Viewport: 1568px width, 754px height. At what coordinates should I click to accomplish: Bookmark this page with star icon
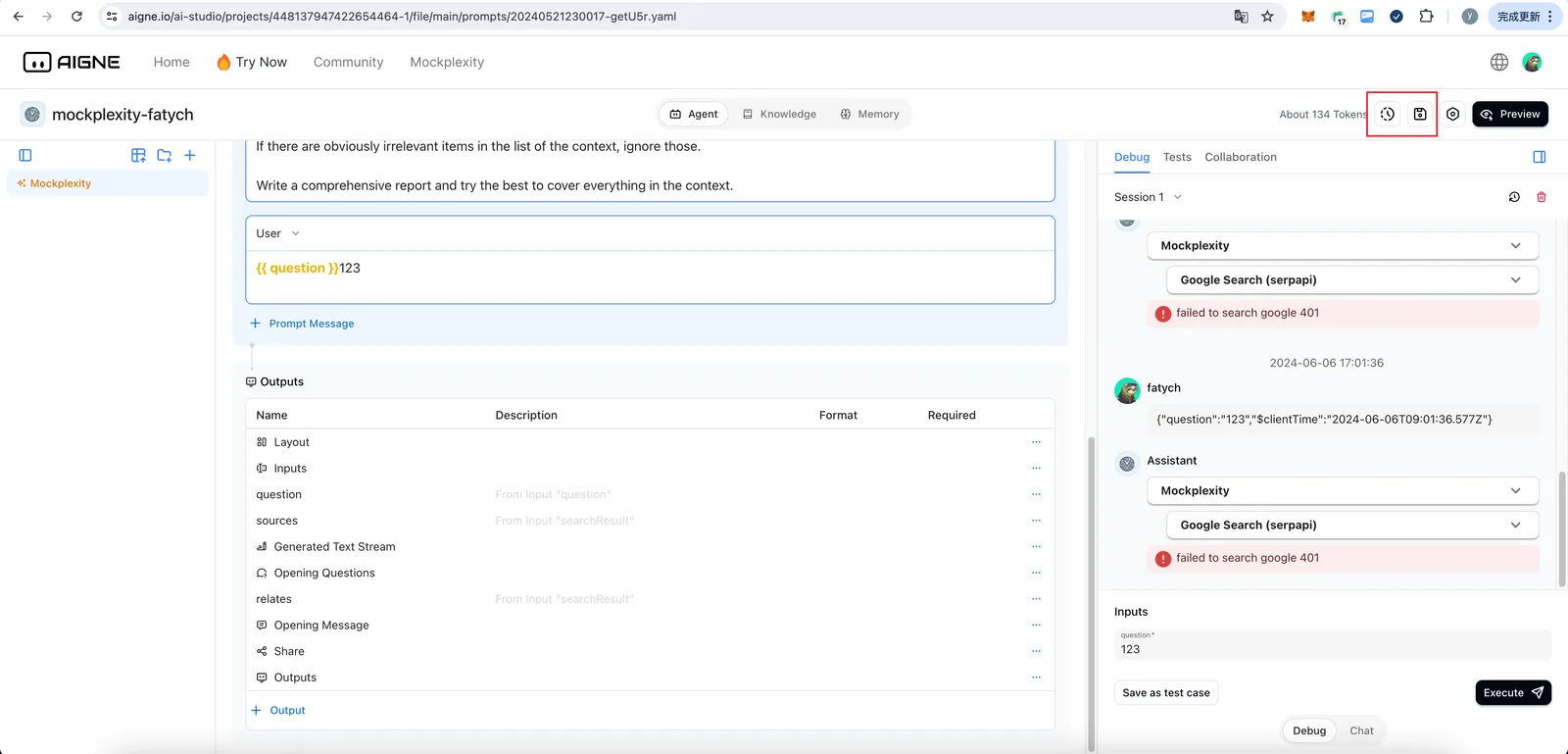coord(1267,17)
